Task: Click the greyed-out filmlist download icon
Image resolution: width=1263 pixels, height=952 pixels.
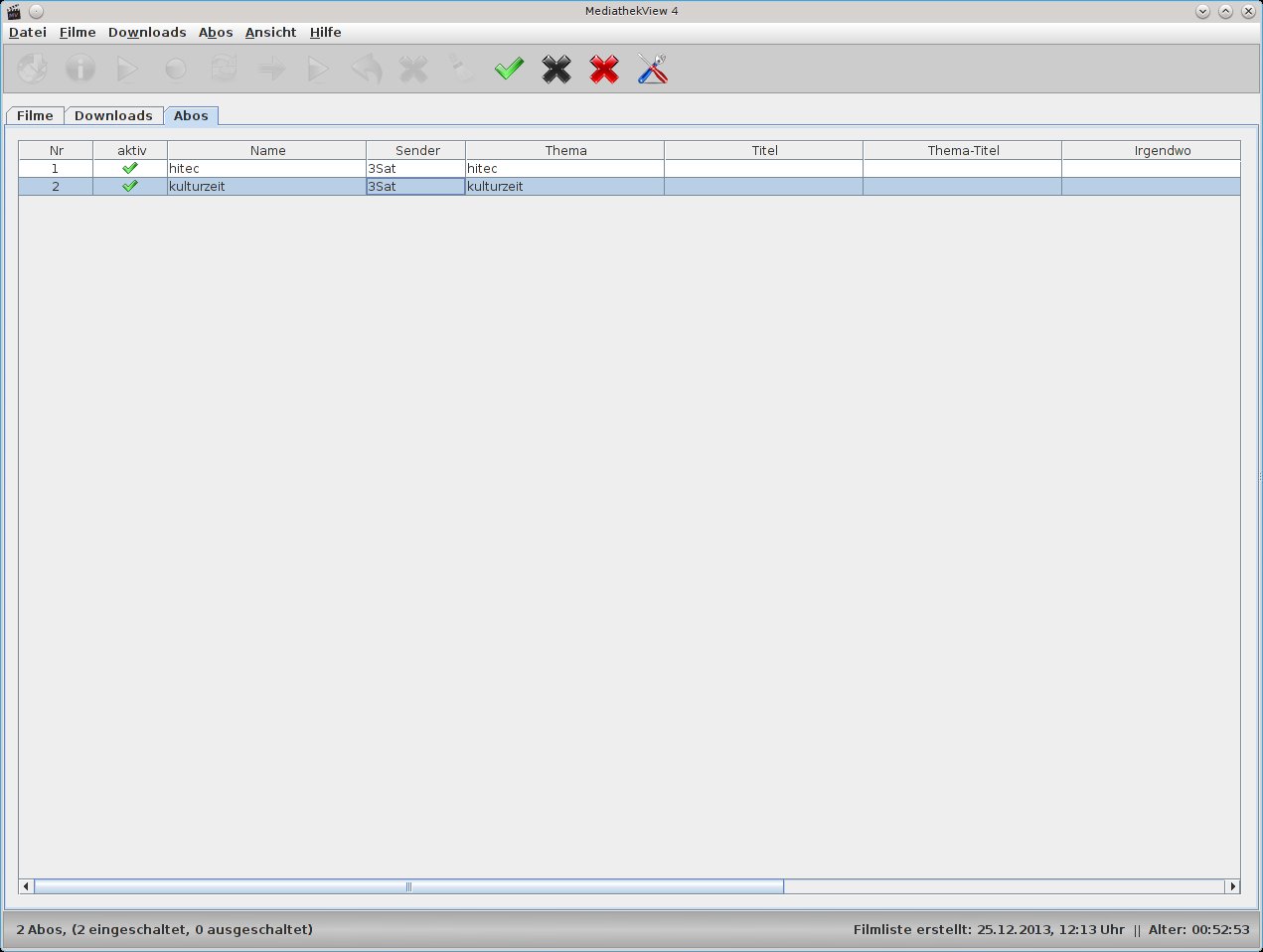Action: [x=33, y=69]
